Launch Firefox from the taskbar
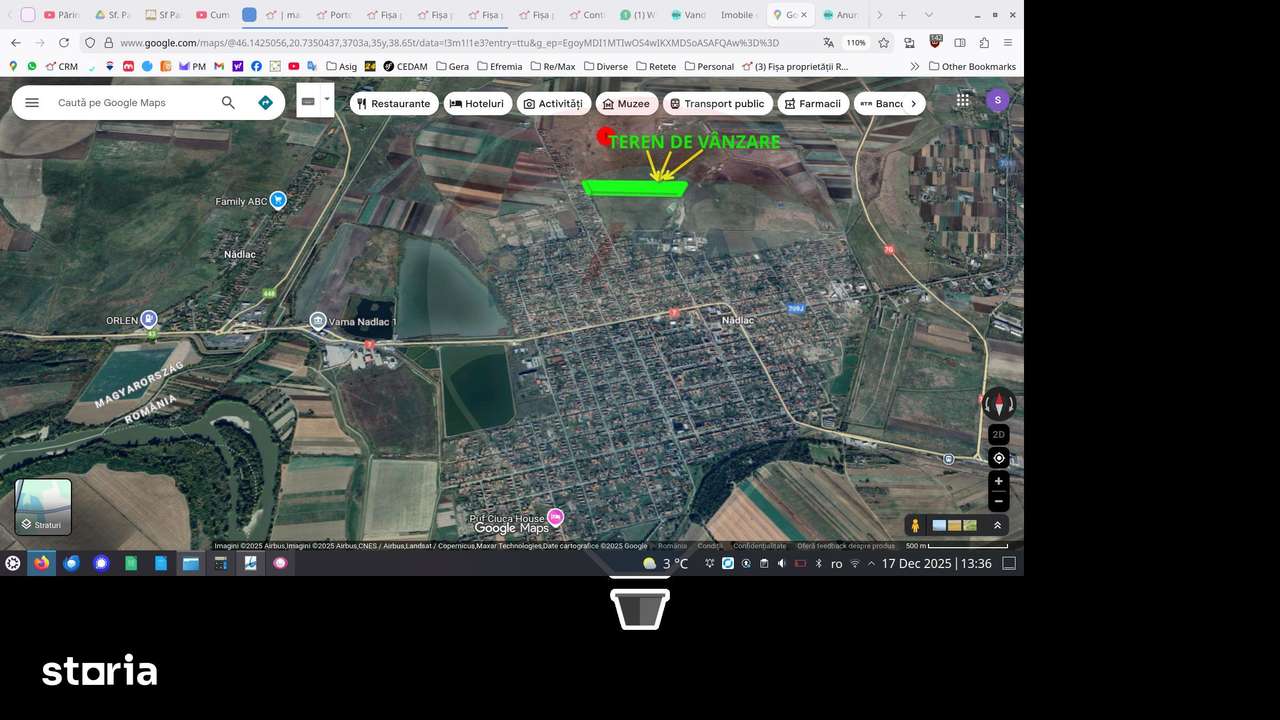Viewport: 1280px width, 720px height. tap(41, 563)
